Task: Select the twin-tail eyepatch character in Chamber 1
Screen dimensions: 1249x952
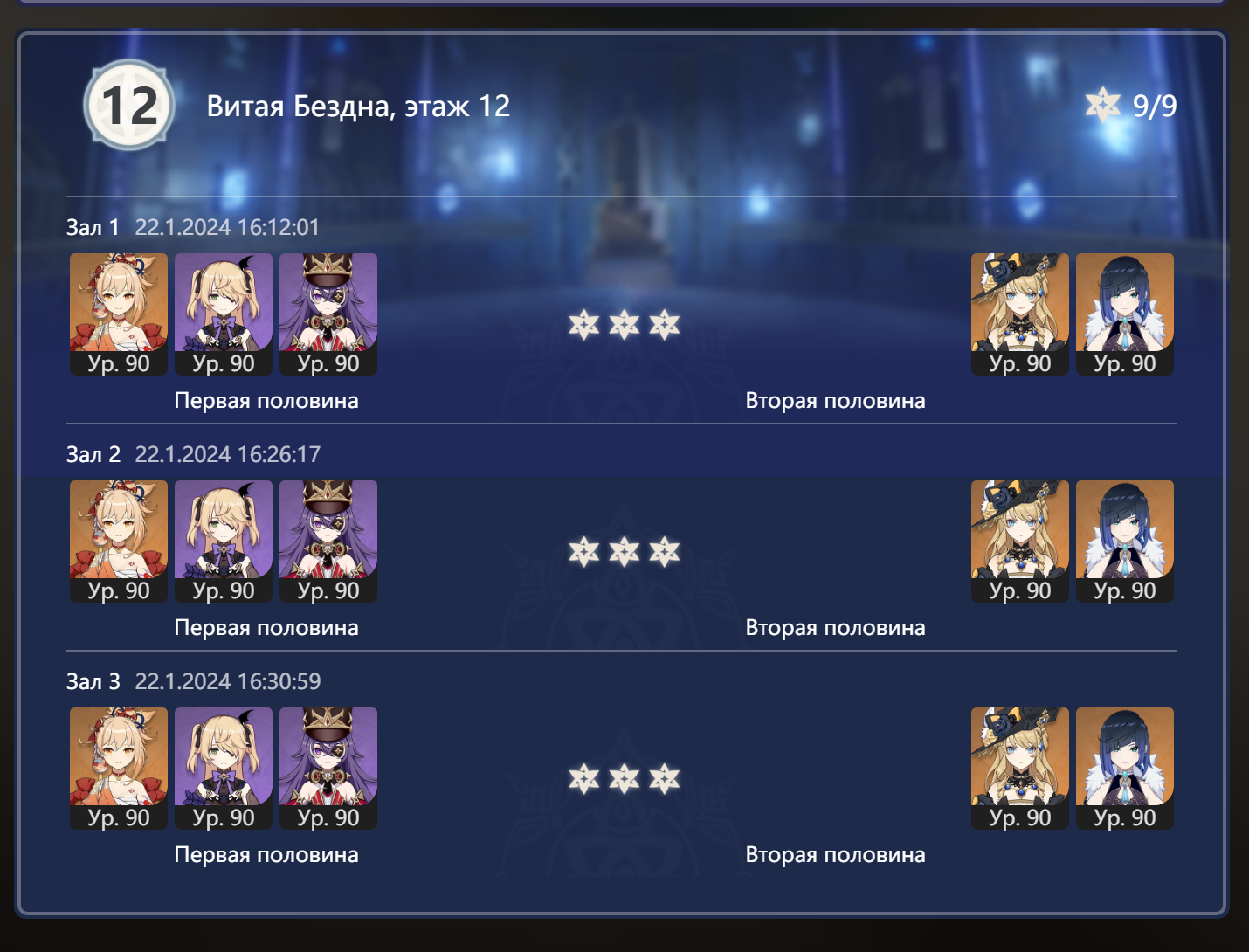Action: [x=224, y=314]
